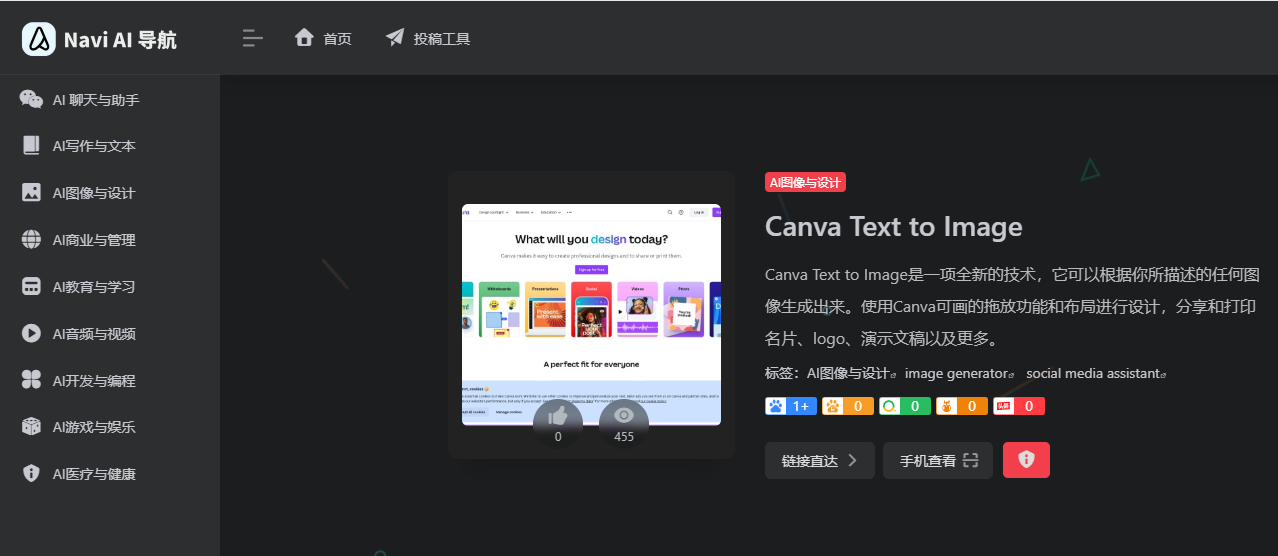This screenshot has width=1278, height=556.
Task: Click the arrow chevron in 链接直达
Action: click(x=852, y=461)
